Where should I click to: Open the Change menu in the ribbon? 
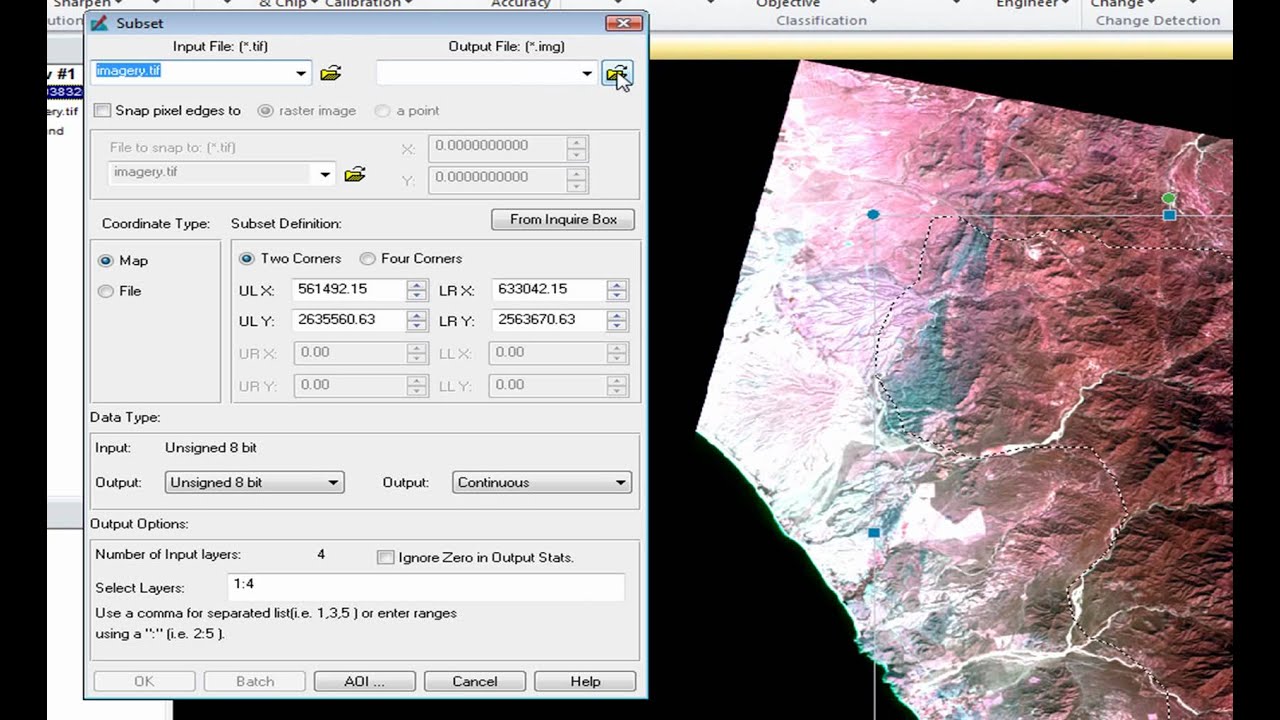1122,4
